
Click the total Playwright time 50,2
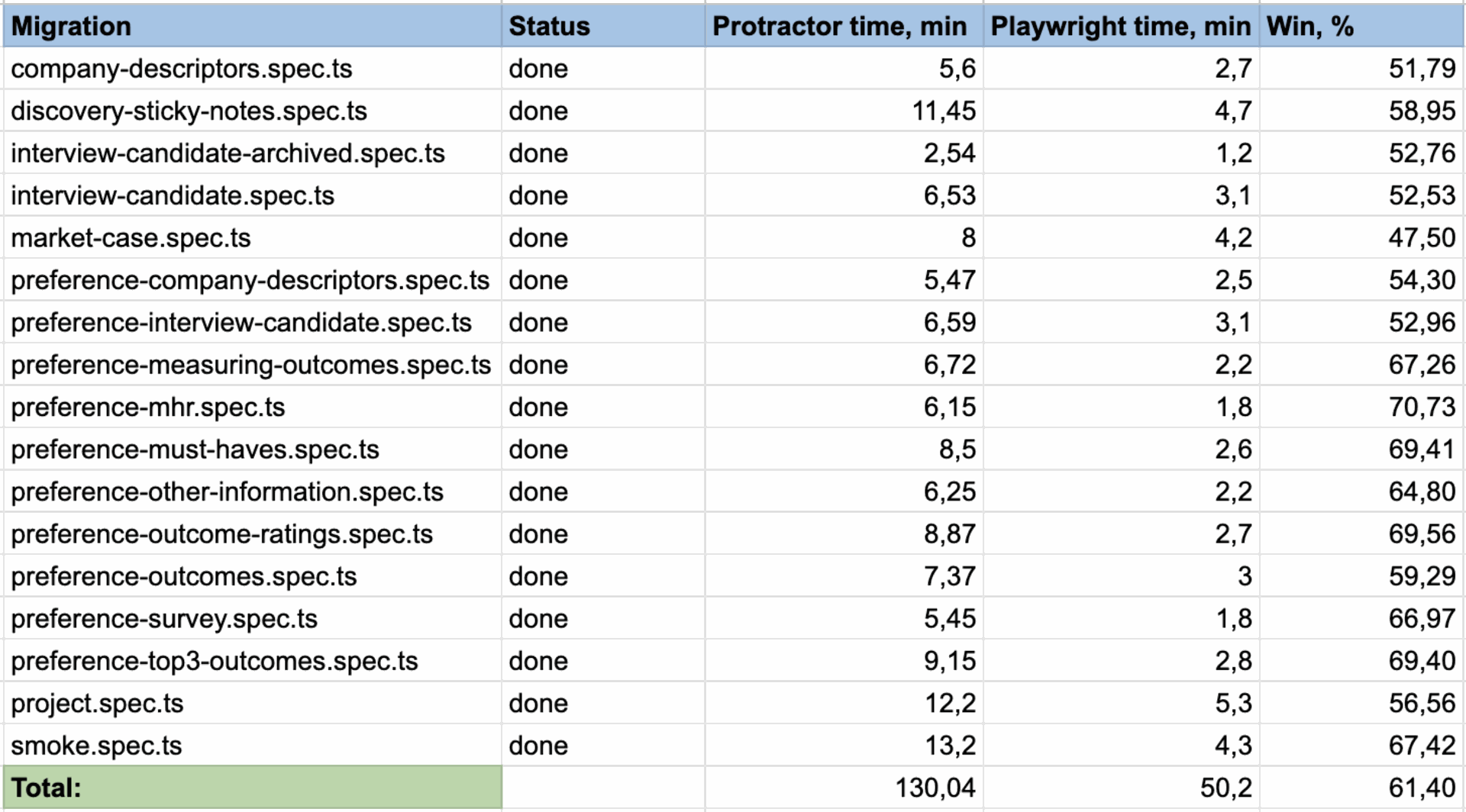pos(1225,788)
